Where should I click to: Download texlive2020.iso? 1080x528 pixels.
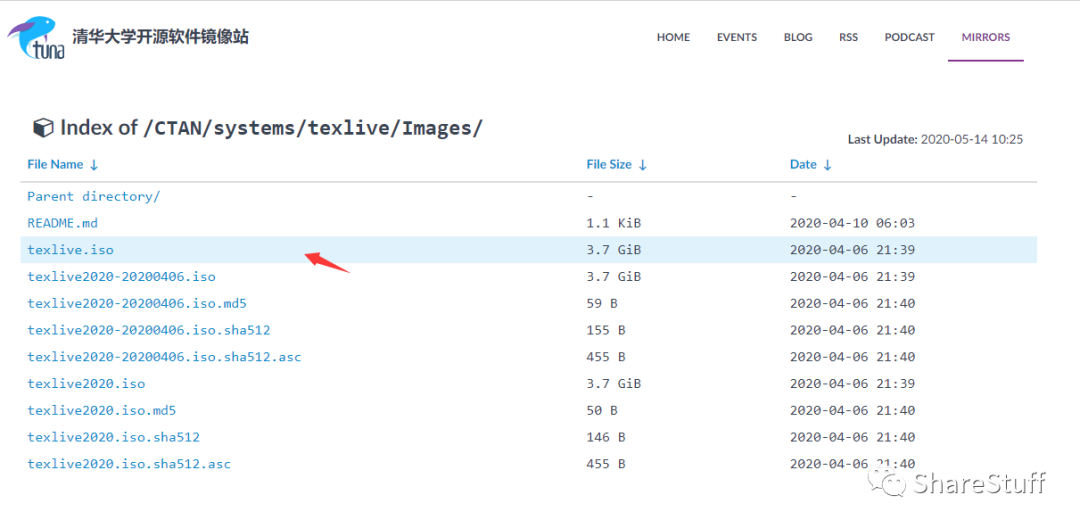[x=86, y=383]
